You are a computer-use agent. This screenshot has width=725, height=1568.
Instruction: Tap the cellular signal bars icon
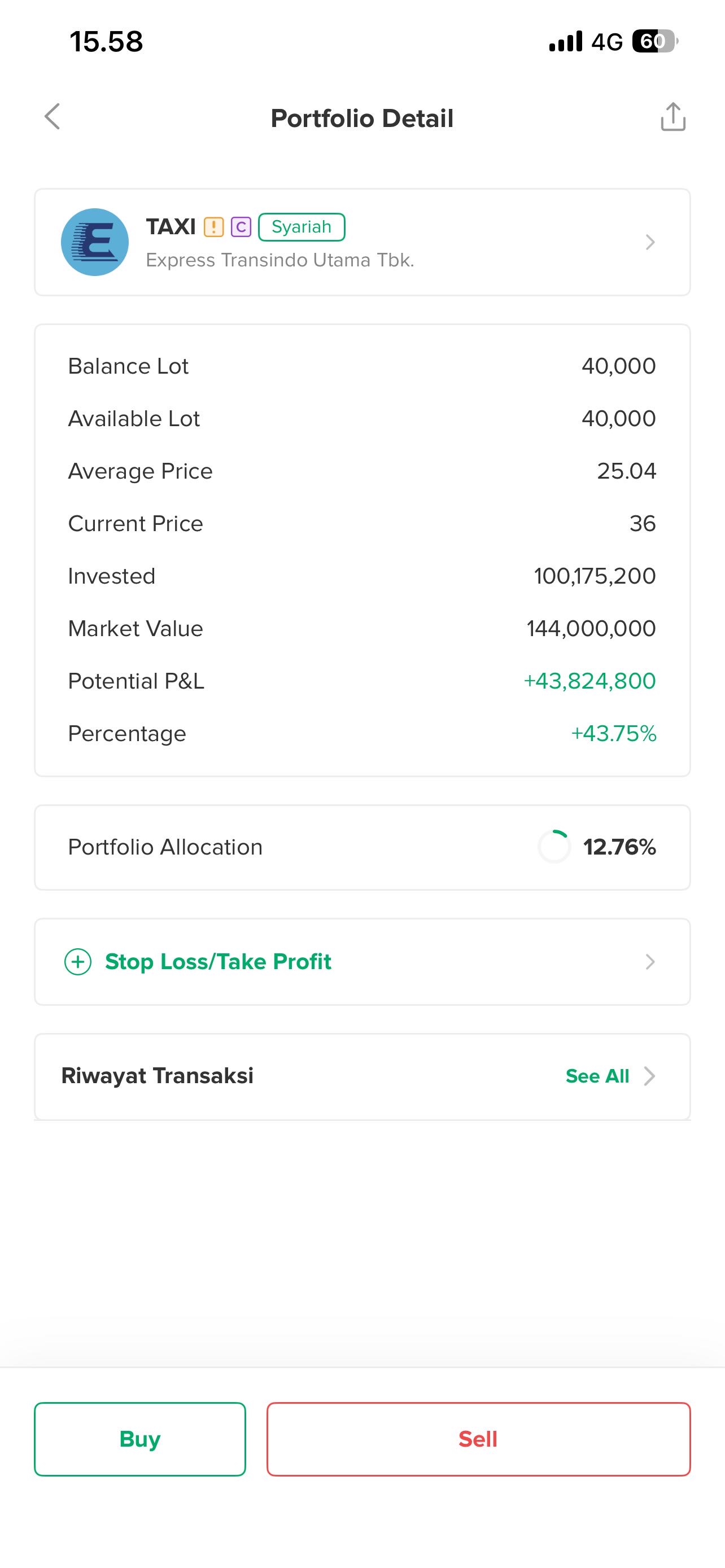[566, 41]
